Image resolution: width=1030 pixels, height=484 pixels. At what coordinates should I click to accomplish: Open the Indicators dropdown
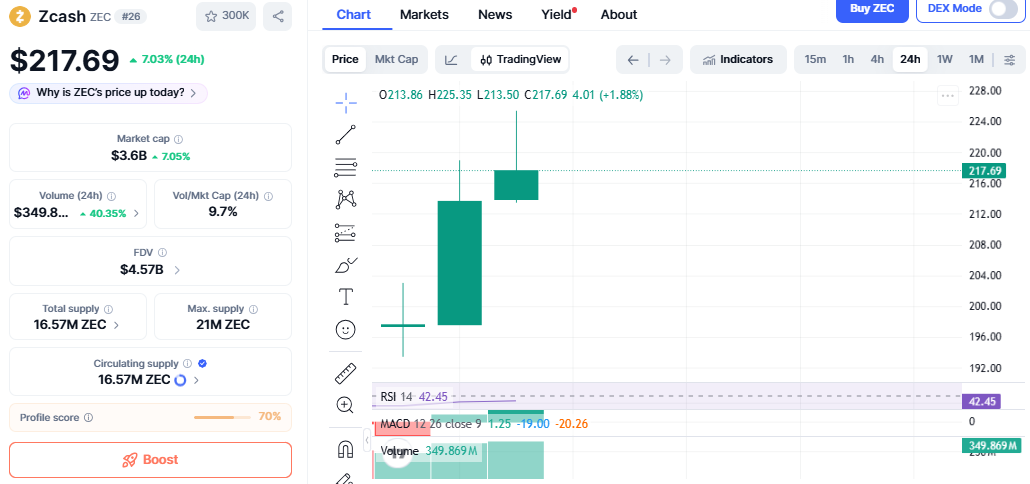coord(738,60)
